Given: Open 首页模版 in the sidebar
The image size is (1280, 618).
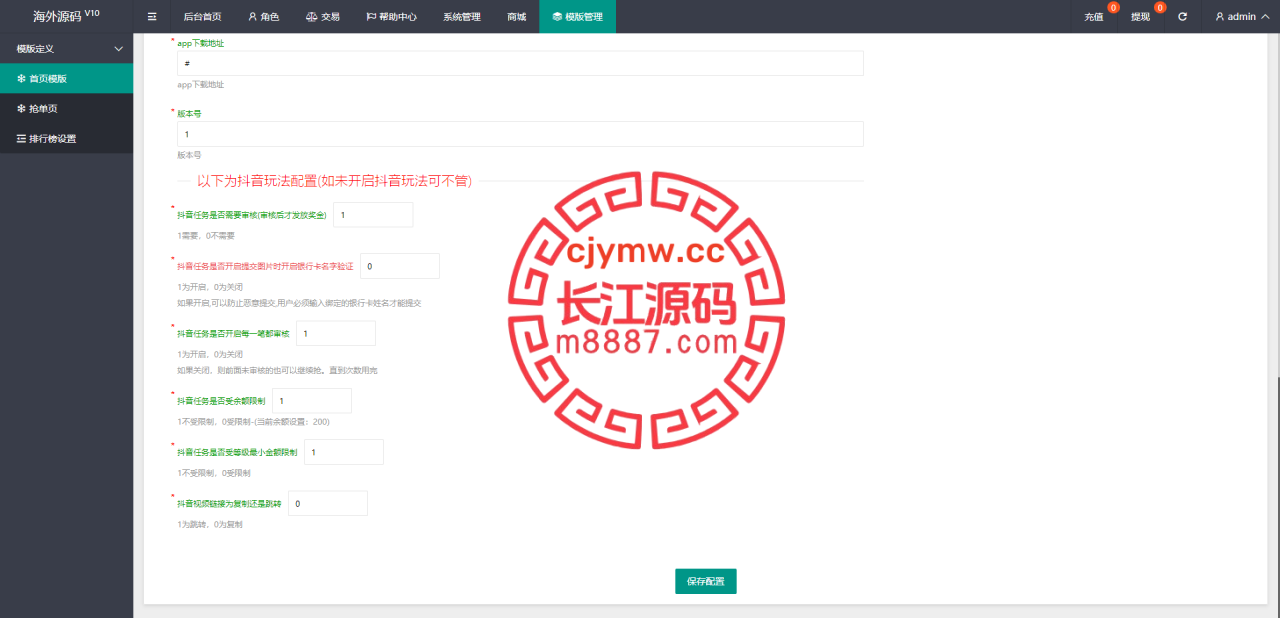Looking at the screenshot, I should point(66,78).
